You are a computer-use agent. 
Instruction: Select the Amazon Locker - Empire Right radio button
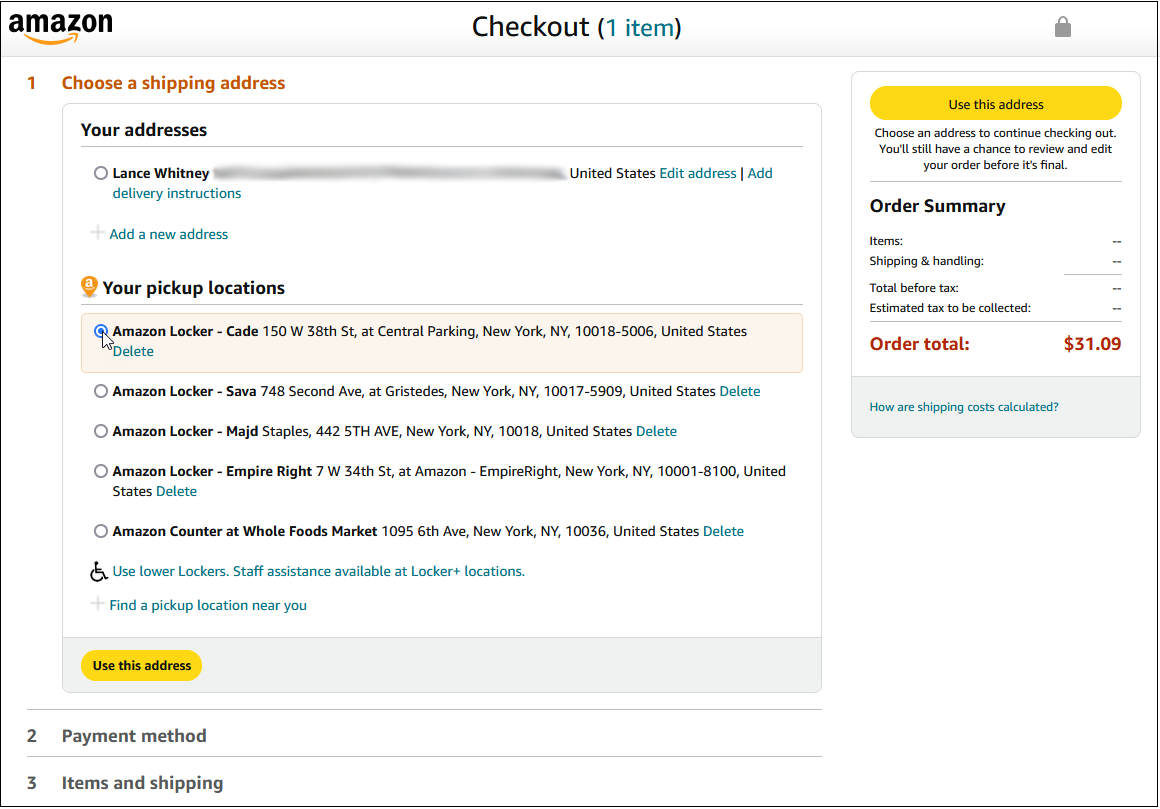coord(101,471)
